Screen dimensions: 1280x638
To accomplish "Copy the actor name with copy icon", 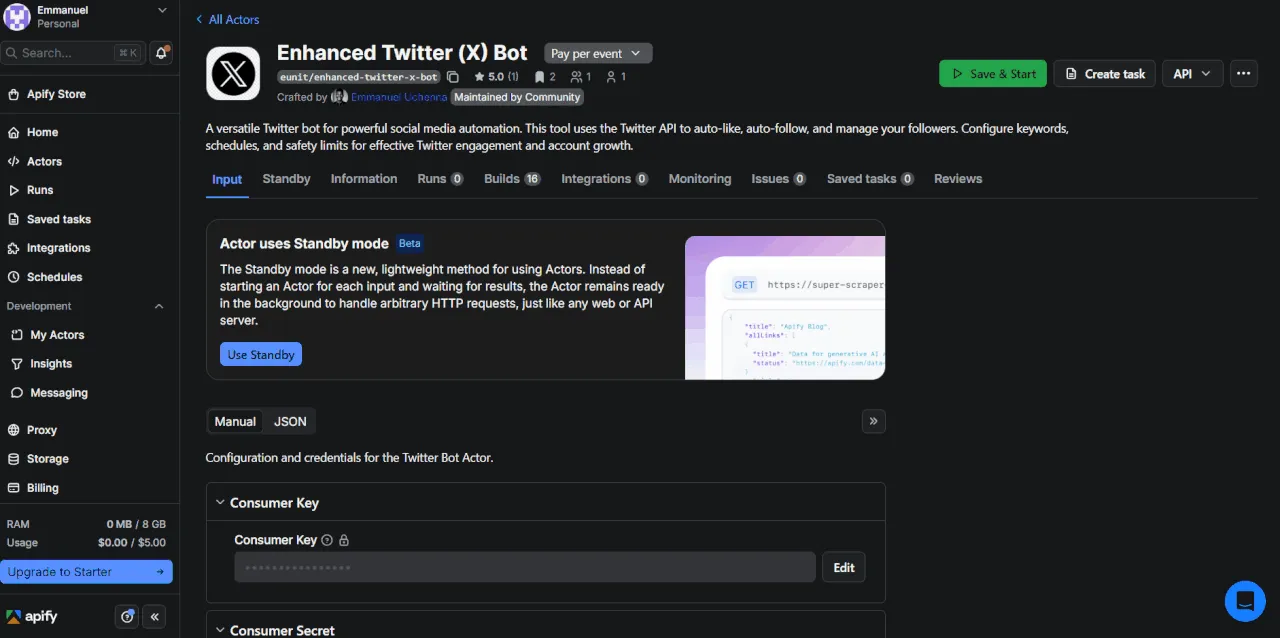I will (453, 77).
